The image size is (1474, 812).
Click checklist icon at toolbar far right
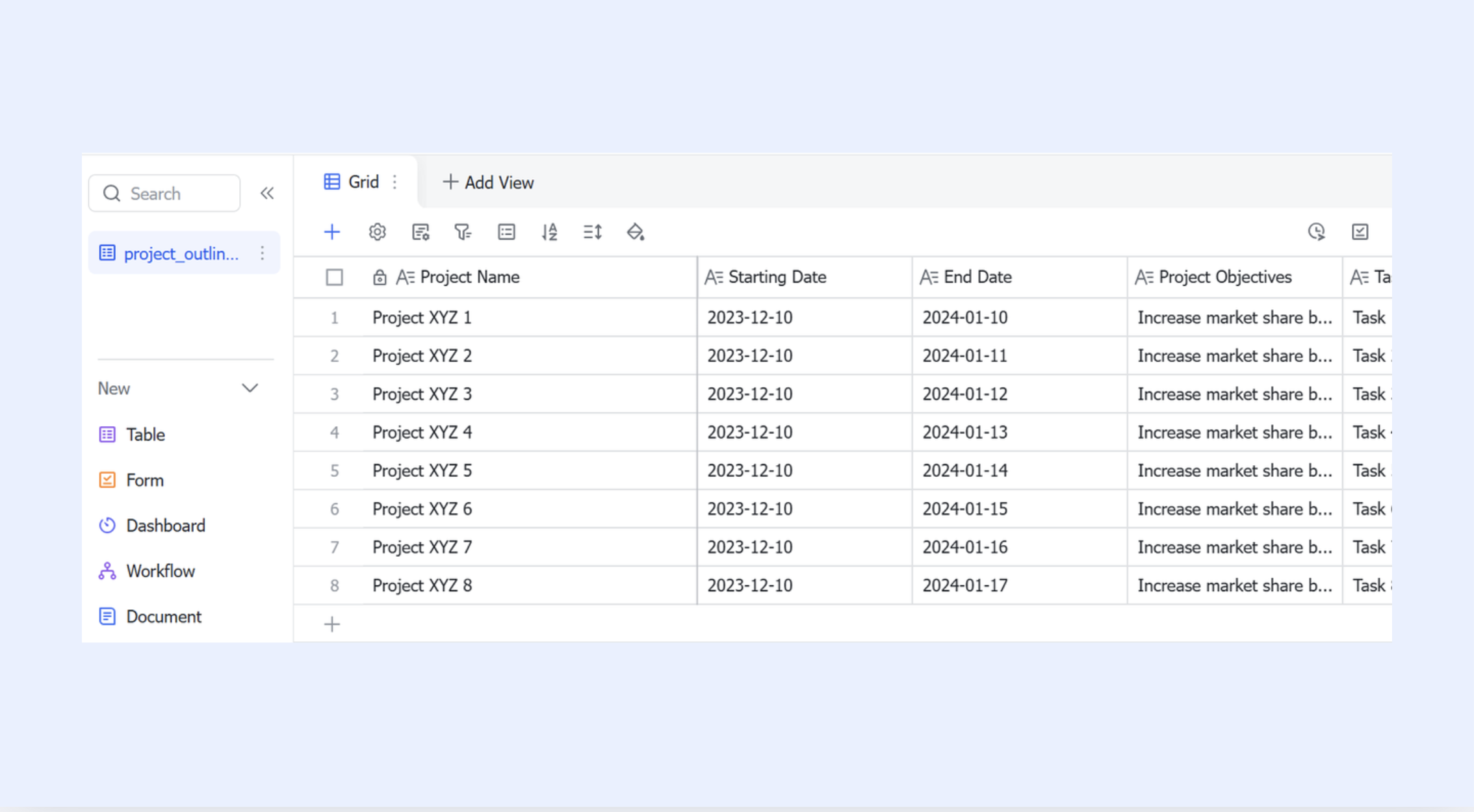1360,232
